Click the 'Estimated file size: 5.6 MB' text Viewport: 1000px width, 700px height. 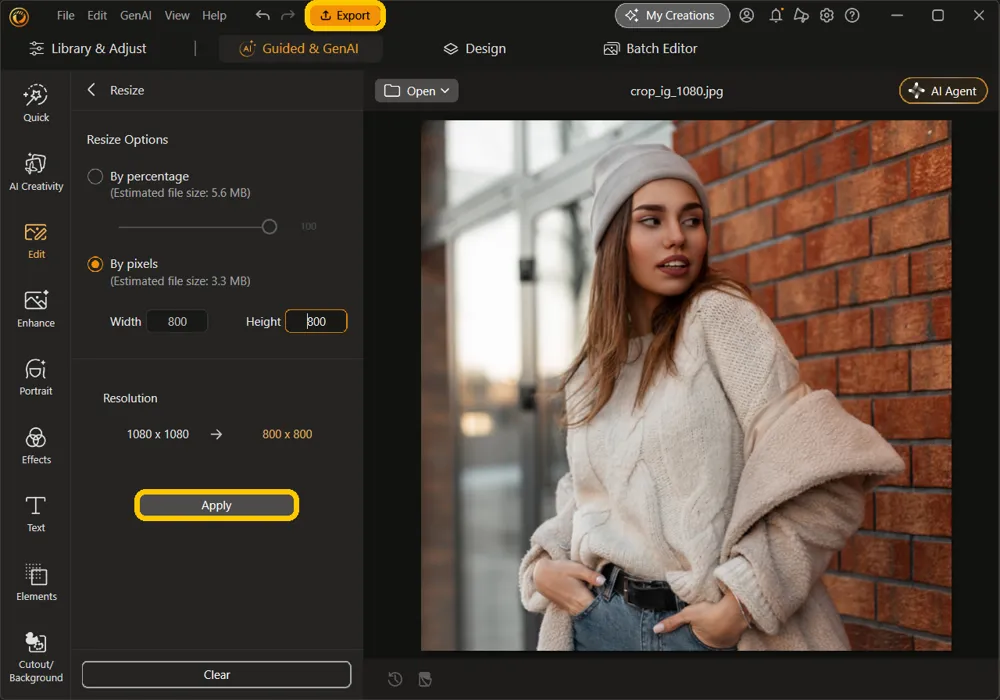pyautogui.click(x=180, y=193)
